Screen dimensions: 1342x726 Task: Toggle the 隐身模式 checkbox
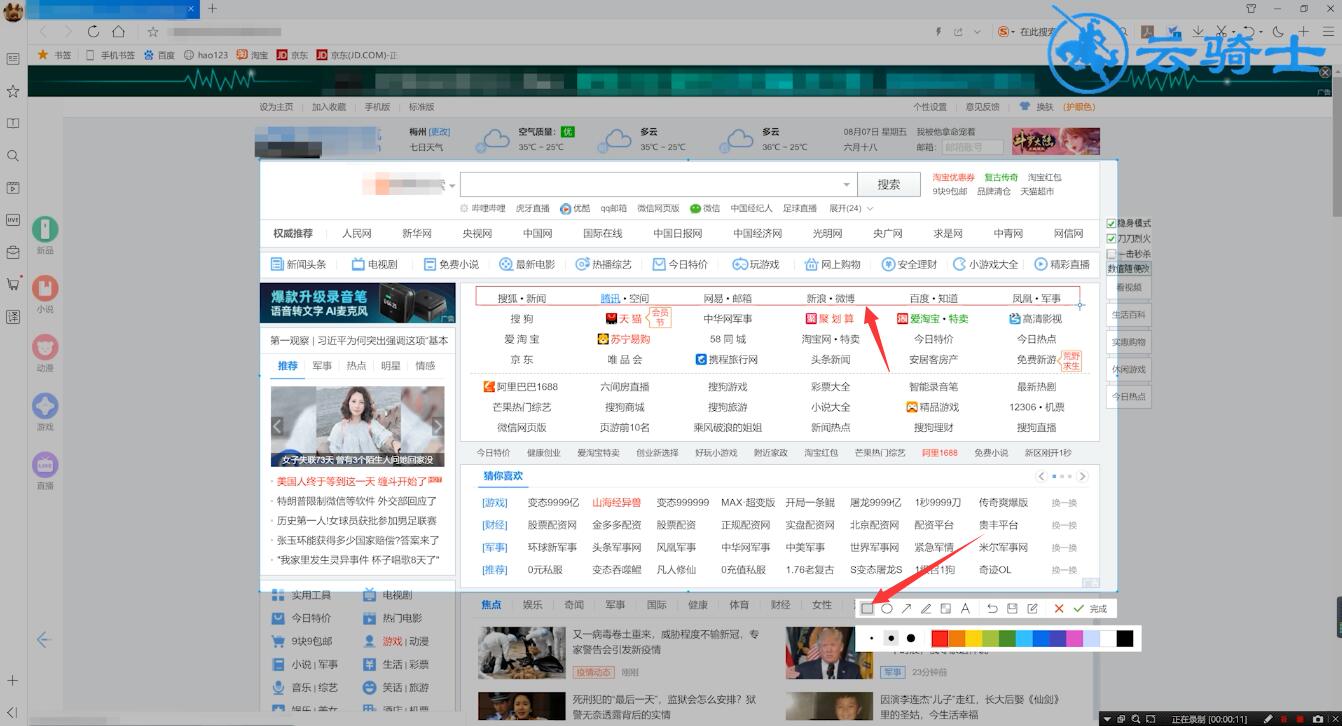1112,223
